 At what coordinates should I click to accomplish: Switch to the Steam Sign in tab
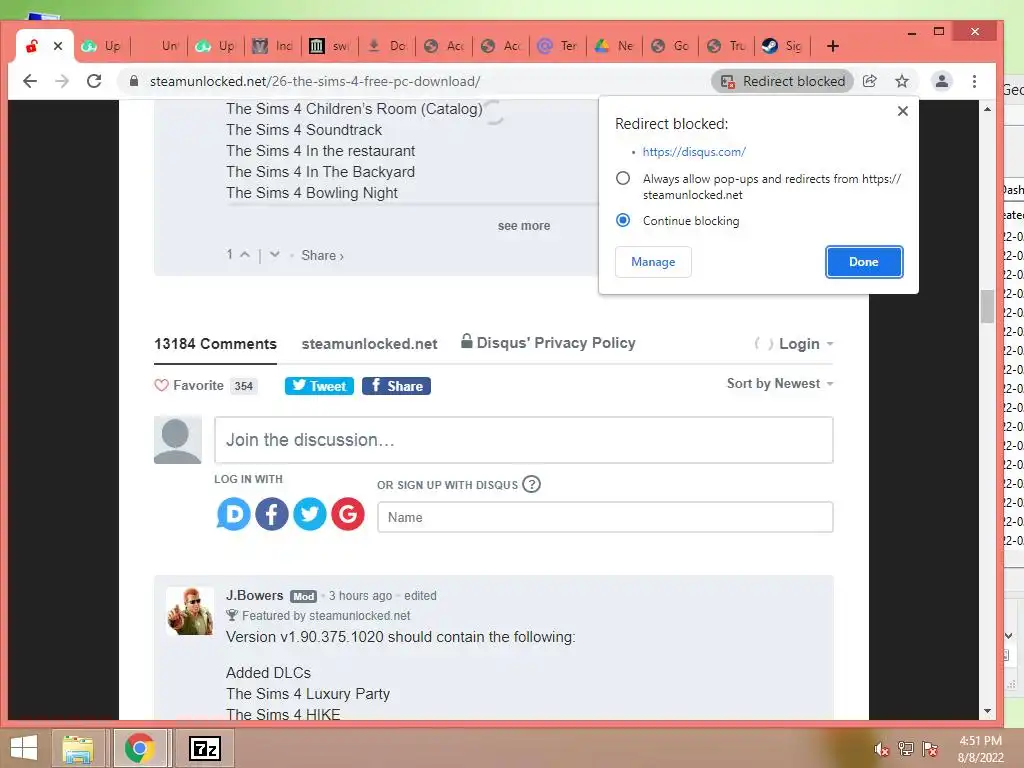click(x=783, y=46)
